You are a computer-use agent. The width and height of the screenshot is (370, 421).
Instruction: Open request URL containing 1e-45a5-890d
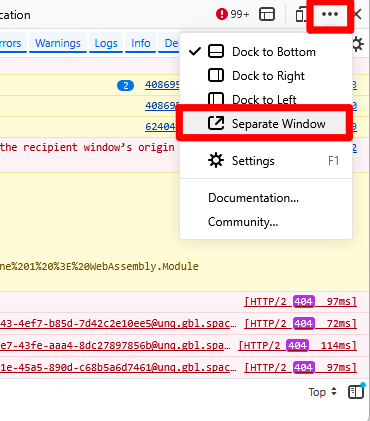[x=118, y=367]
